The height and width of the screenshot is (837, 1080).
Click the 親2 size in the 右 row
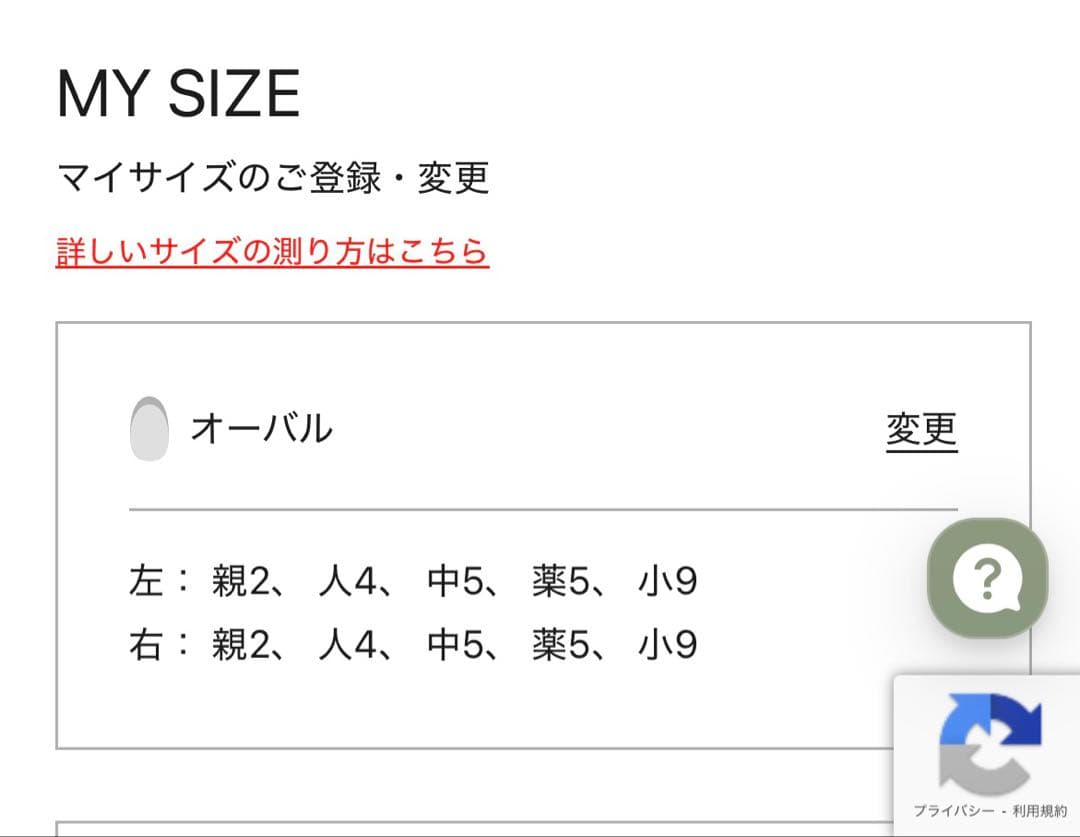point(241,645)
